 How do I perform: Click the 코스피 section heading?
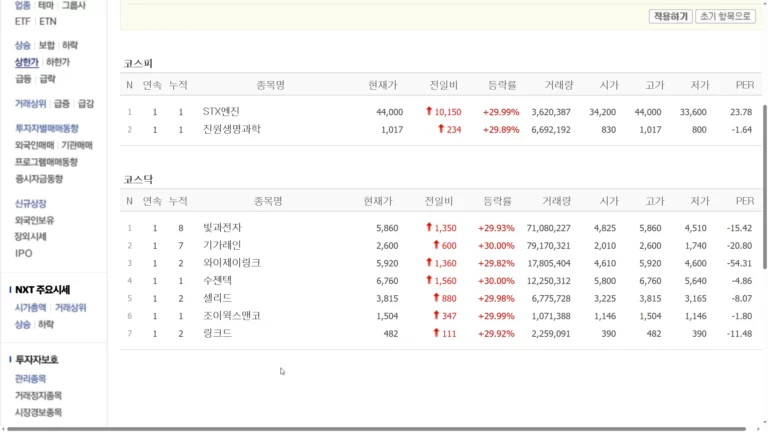pos(138,63)
